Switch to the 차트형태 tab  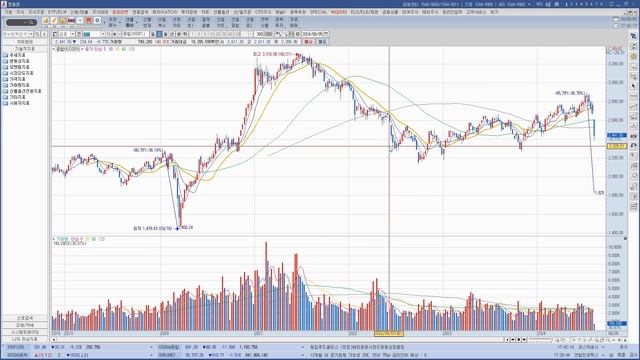point(24,42)
